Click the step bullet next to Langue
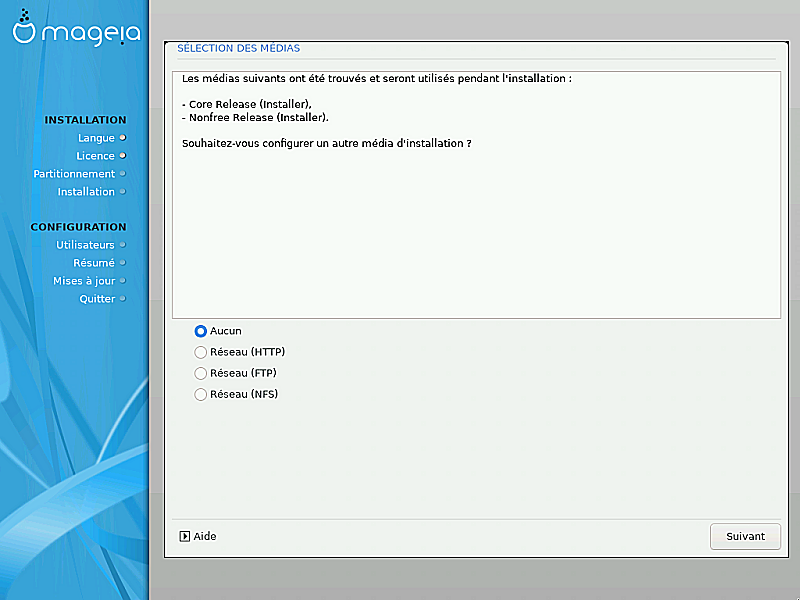This screenshot has width=800, height=600. pyautogui.click(x=122, y=138)
